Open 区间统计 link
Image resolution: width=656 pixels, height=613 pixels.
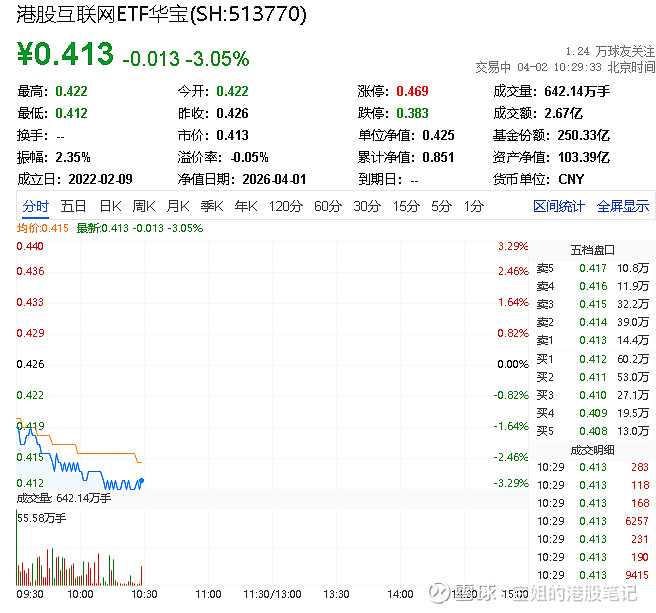coord(559,206)
